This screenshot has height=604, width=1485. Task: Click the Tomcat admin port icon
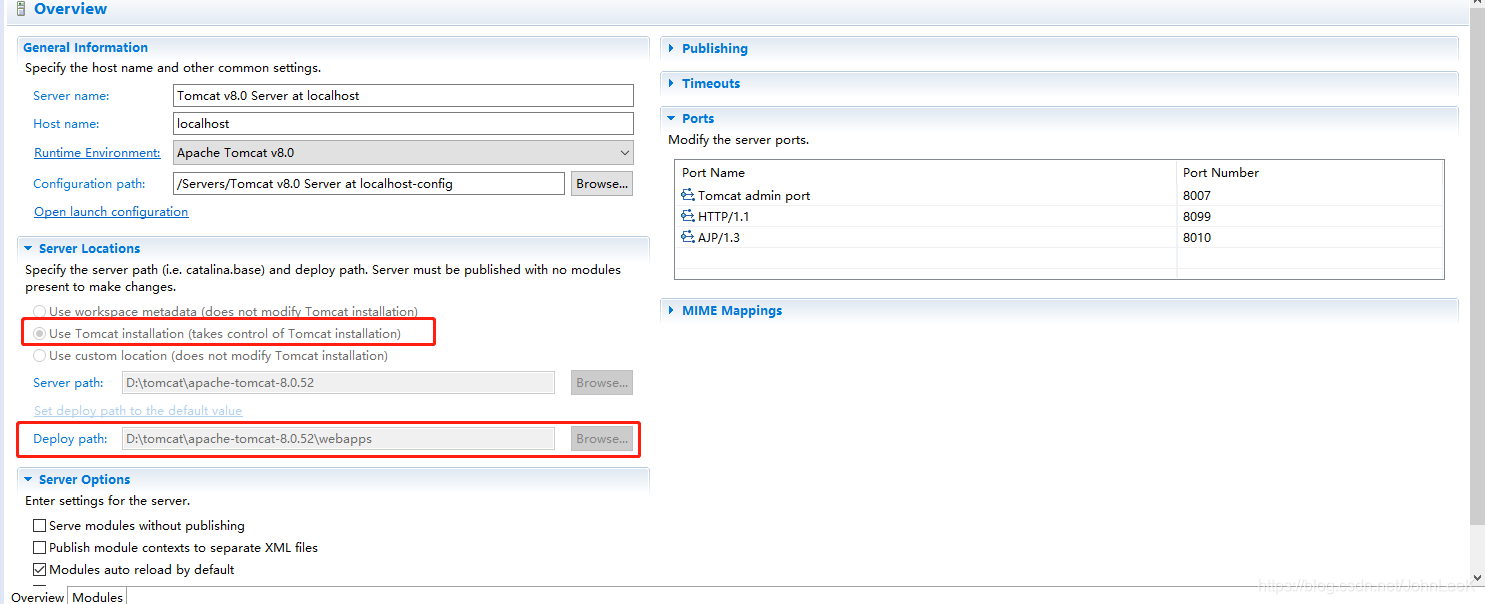tap(687, 195)
